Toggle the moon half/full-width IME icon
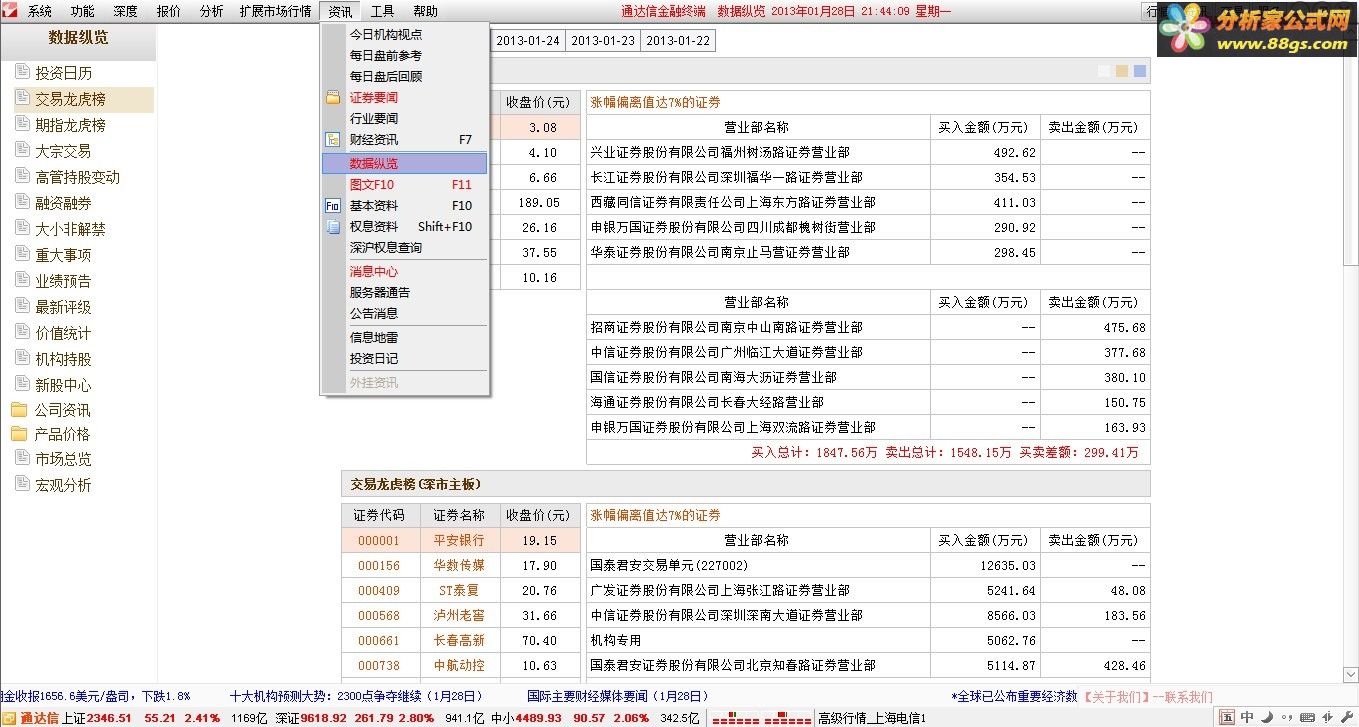 1267,717
